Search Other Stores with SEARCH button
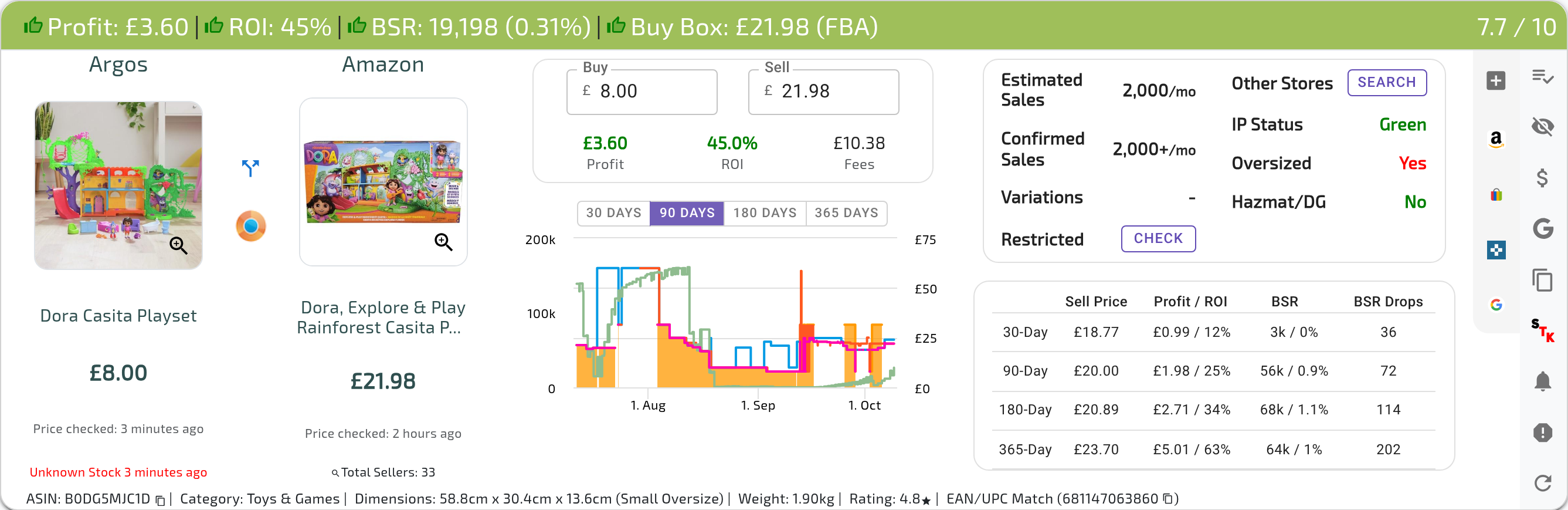Screen dimensions: 1568x510 click(x=1387, y=83)
